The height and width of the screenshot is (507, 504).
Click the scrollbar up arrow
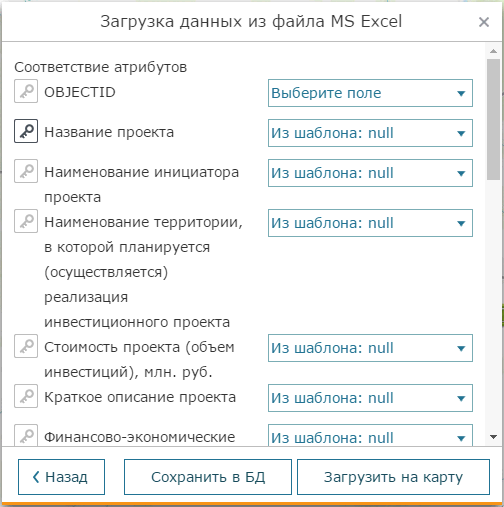pyautogui.click(x=493, y=51)
